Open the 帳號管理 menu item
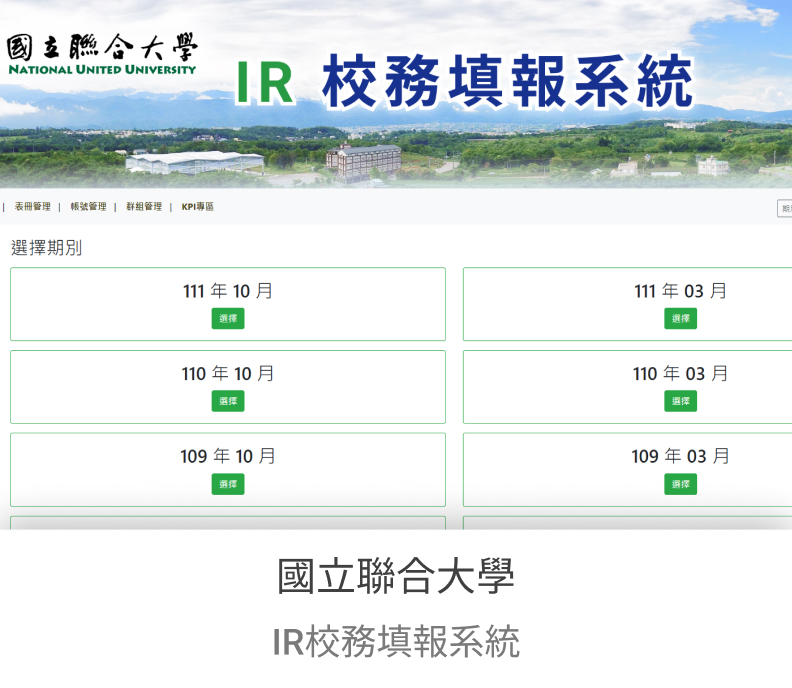 [x=88, y=207]
